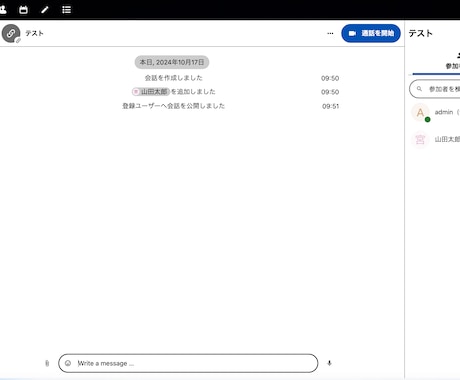
Task: Click the 山田太郎 phone avatar icon
Action: pyautogui.click(x=420, y=139)
